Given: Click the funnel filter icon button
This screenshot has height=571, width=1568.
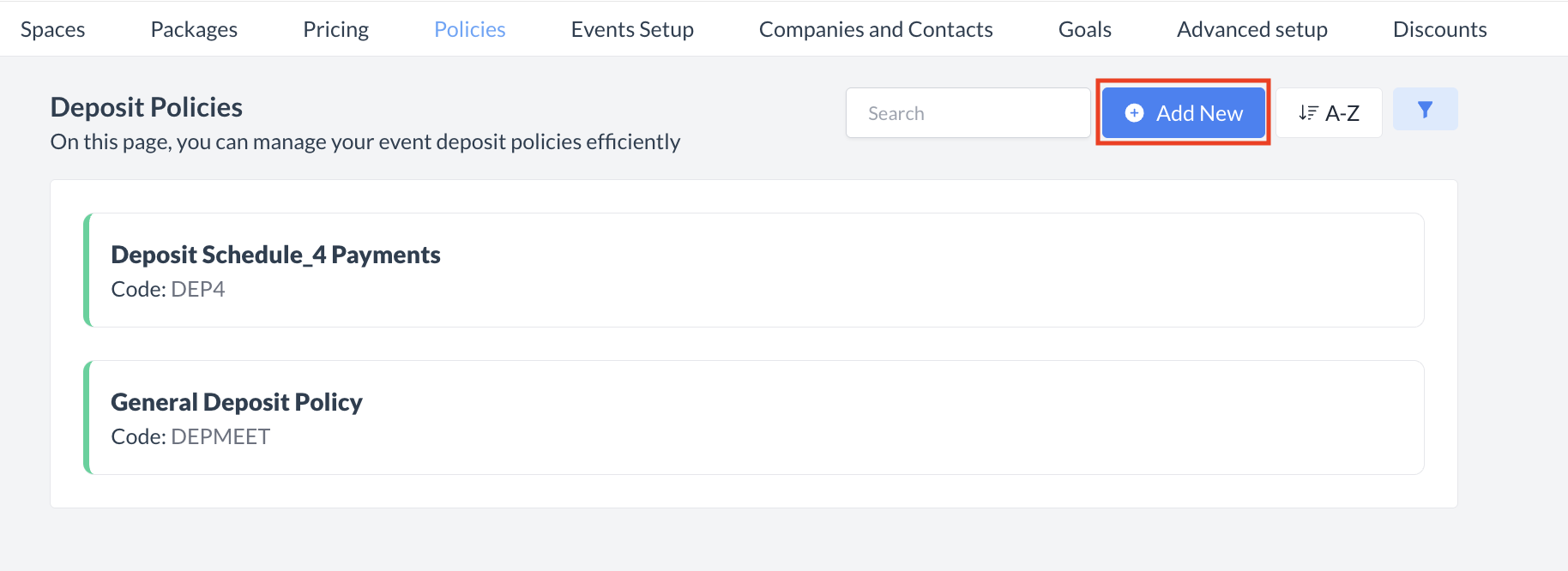Looking at the screenshot, I should coord(1425,110).
